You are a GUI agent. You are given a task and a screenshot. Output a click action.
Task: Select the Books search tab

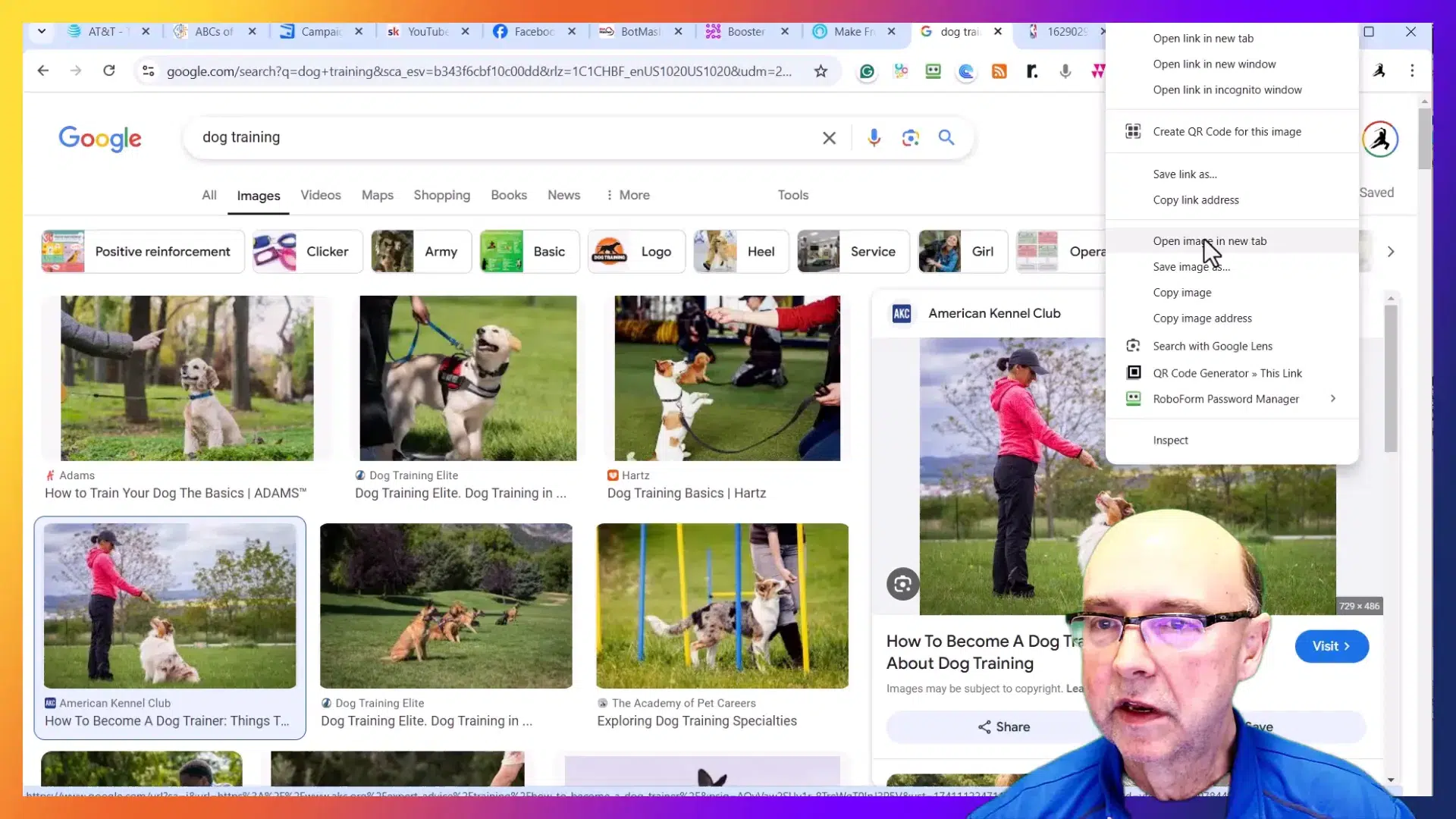tap(509, 195)
